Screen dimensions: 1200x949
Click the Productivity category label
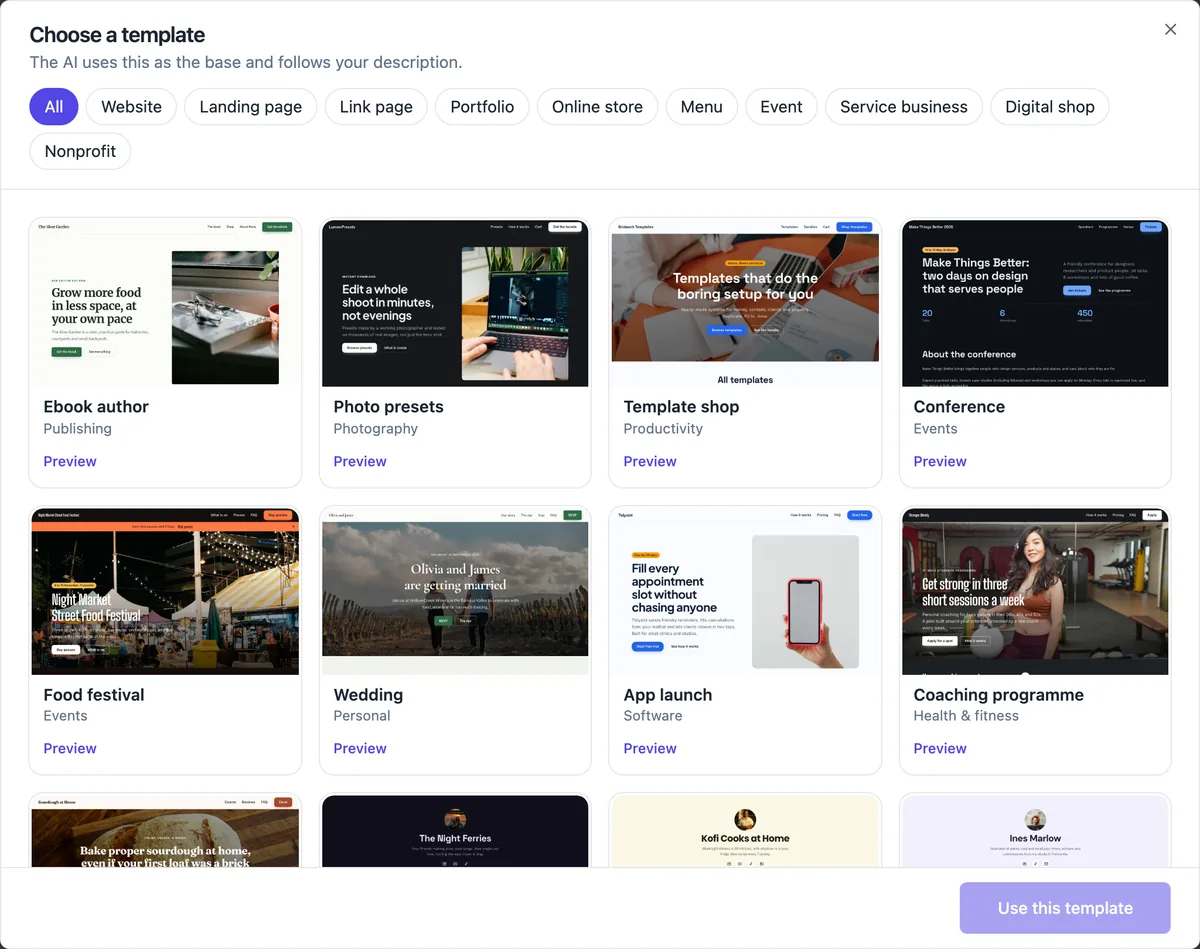point(663,429)
